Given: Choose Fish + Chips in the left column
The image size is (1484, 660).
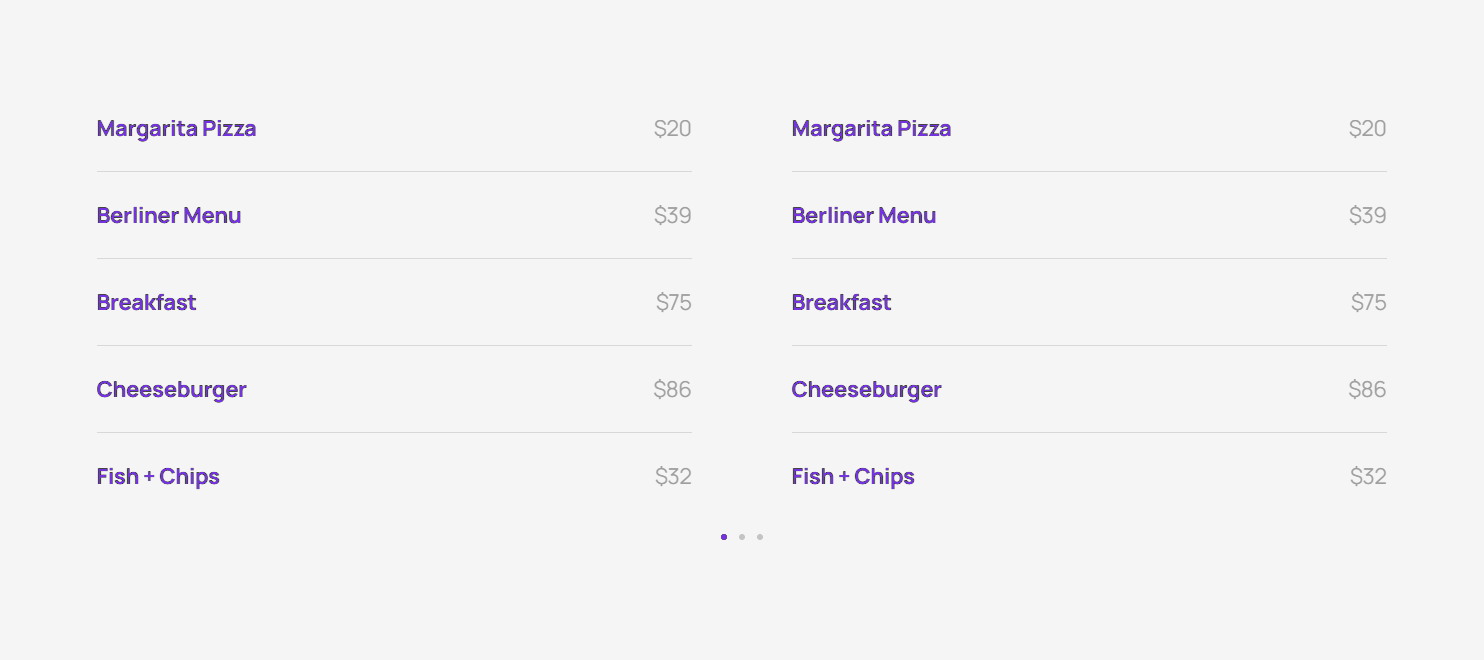Looking at the screenshot, I should tap(158, 477).
